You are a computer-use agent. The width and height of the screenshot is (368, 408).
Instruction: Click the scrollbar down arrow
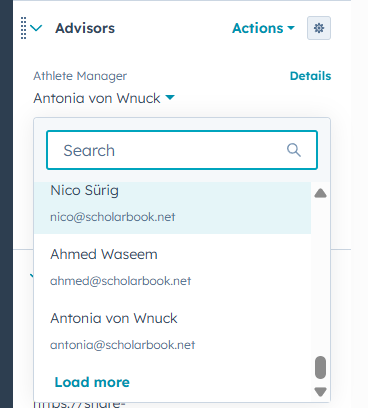point(320,392)
